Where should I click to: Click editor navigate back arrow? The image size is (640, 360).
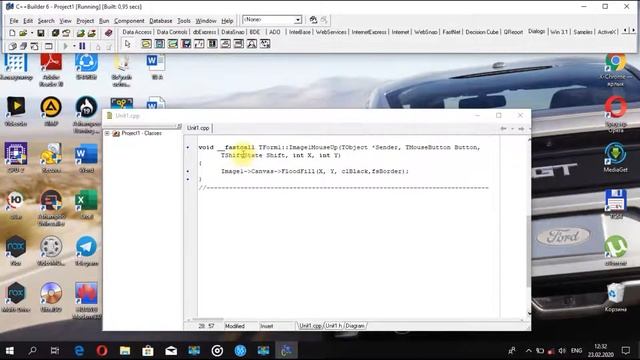[x=503, y=129]
